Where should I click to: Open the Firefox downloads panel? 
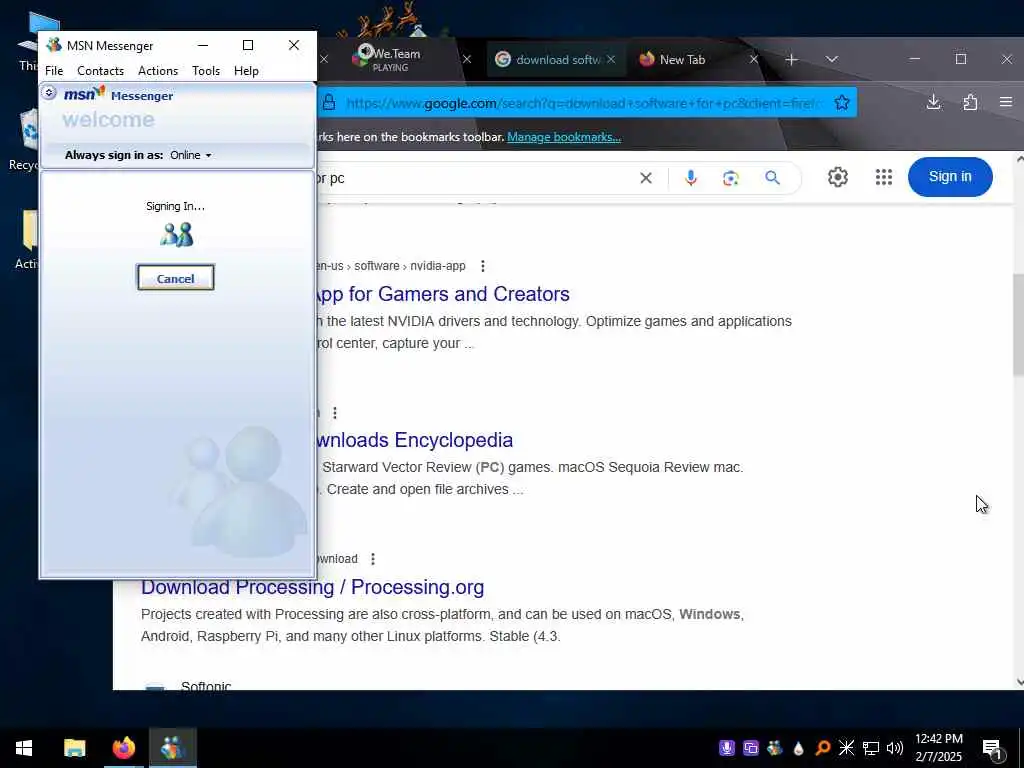tap(934, 102)
